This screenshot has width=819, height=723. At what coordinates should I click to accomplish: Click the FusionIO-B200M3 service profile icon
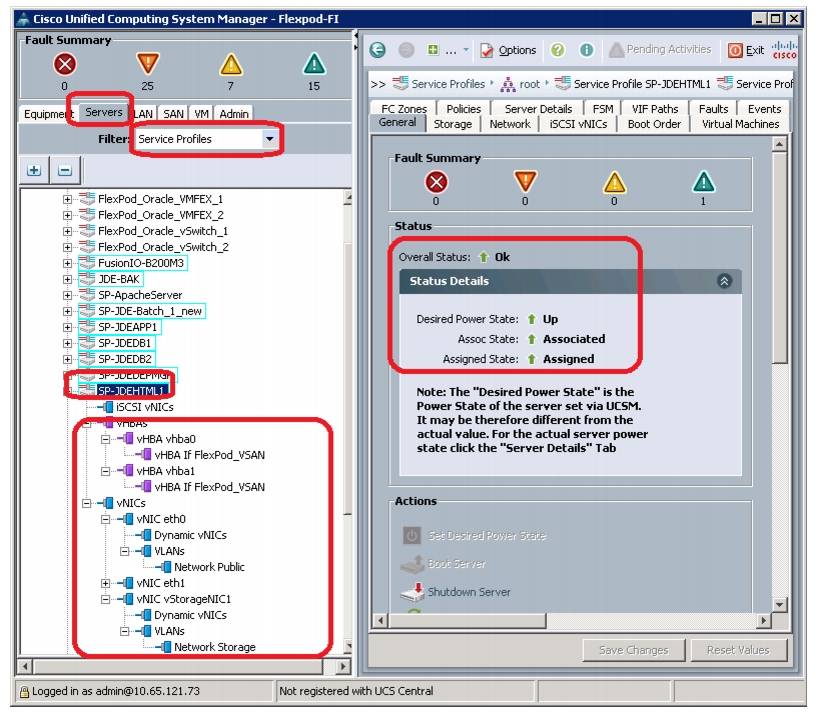pyautogui.click(x=87, y=263)
